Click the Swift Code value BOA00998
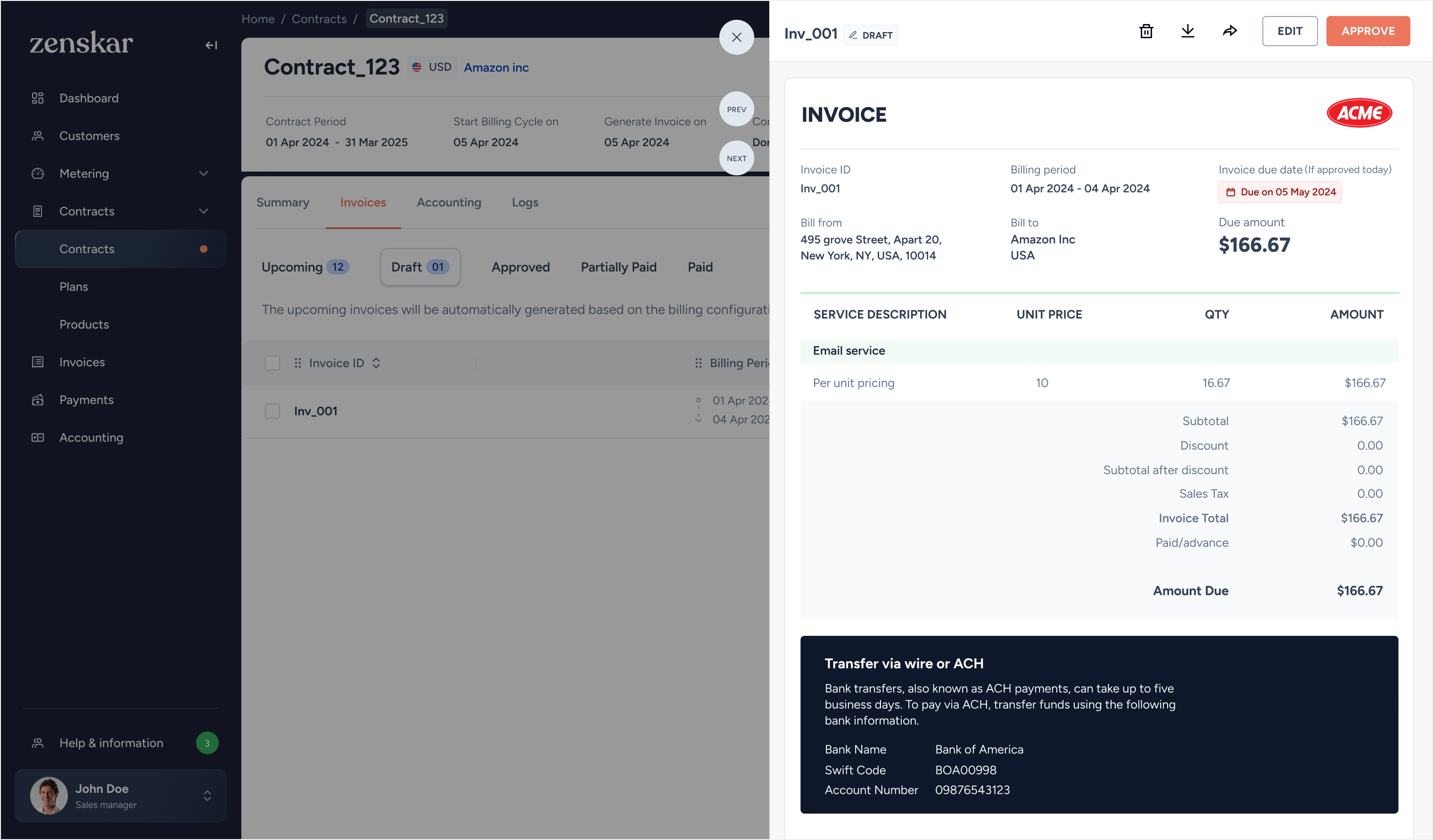 point(965,770)
